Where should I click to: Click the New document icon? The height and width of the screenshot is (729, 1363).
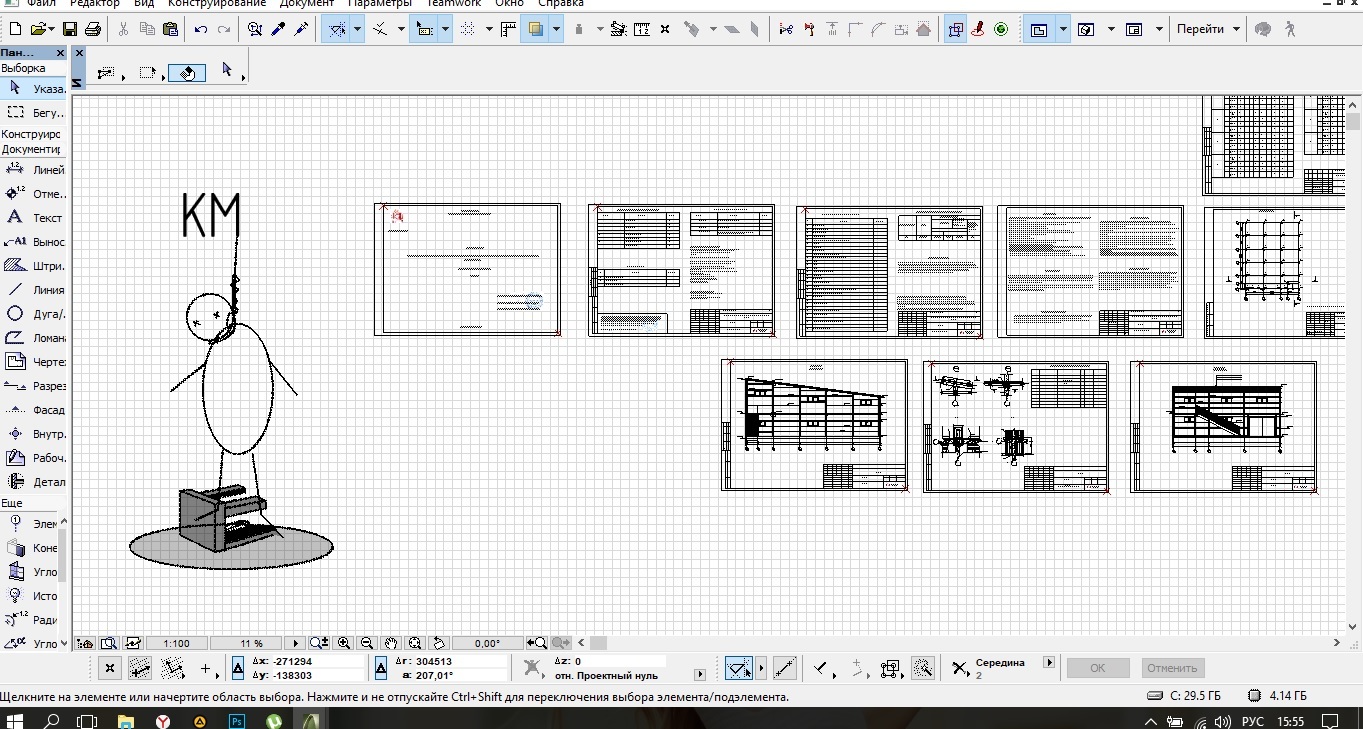pos(15,30)
